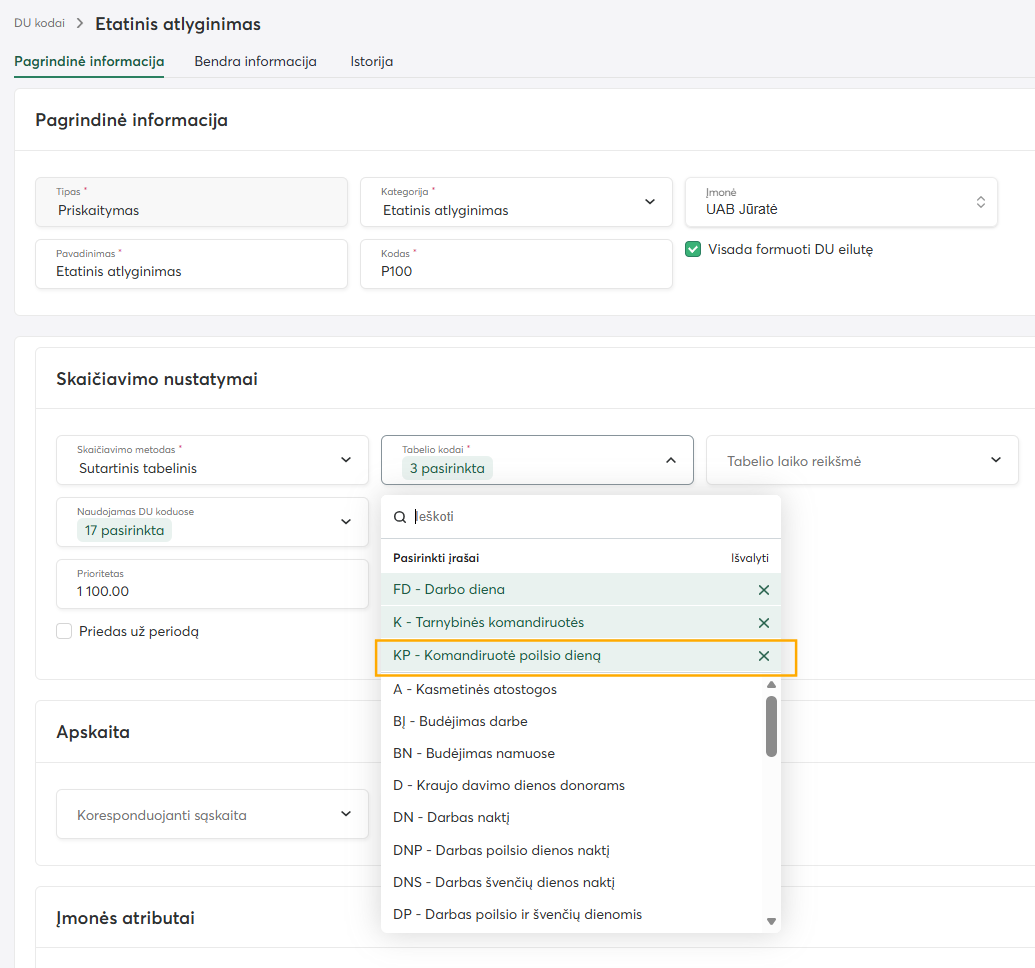Image resolution: width=1035 pixels, height=968 pixels.
Task: Enable the Priedas už periodą checkbox
Action: (x=64, y=631)
